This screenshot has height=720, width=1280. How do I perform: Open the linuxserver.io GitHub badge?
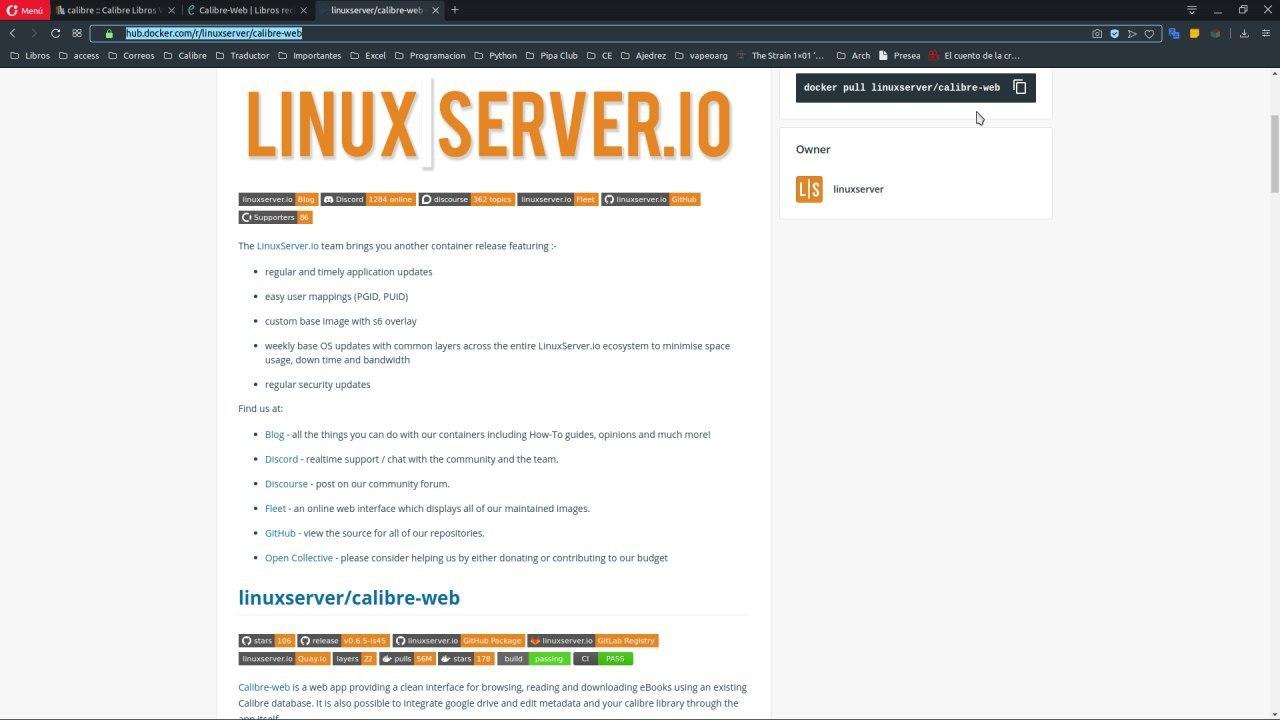651,199
